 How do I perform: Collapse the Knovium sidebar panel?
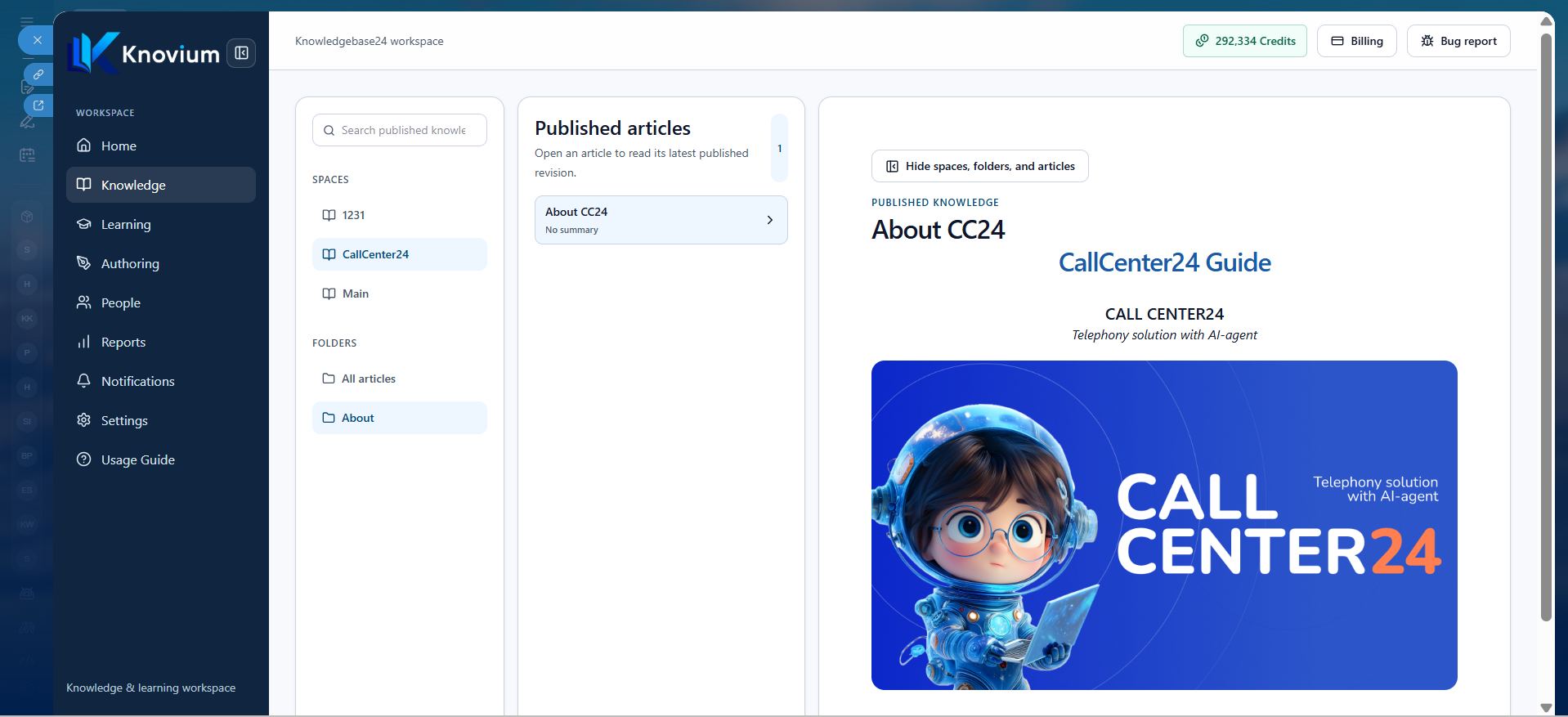(241, 53)
